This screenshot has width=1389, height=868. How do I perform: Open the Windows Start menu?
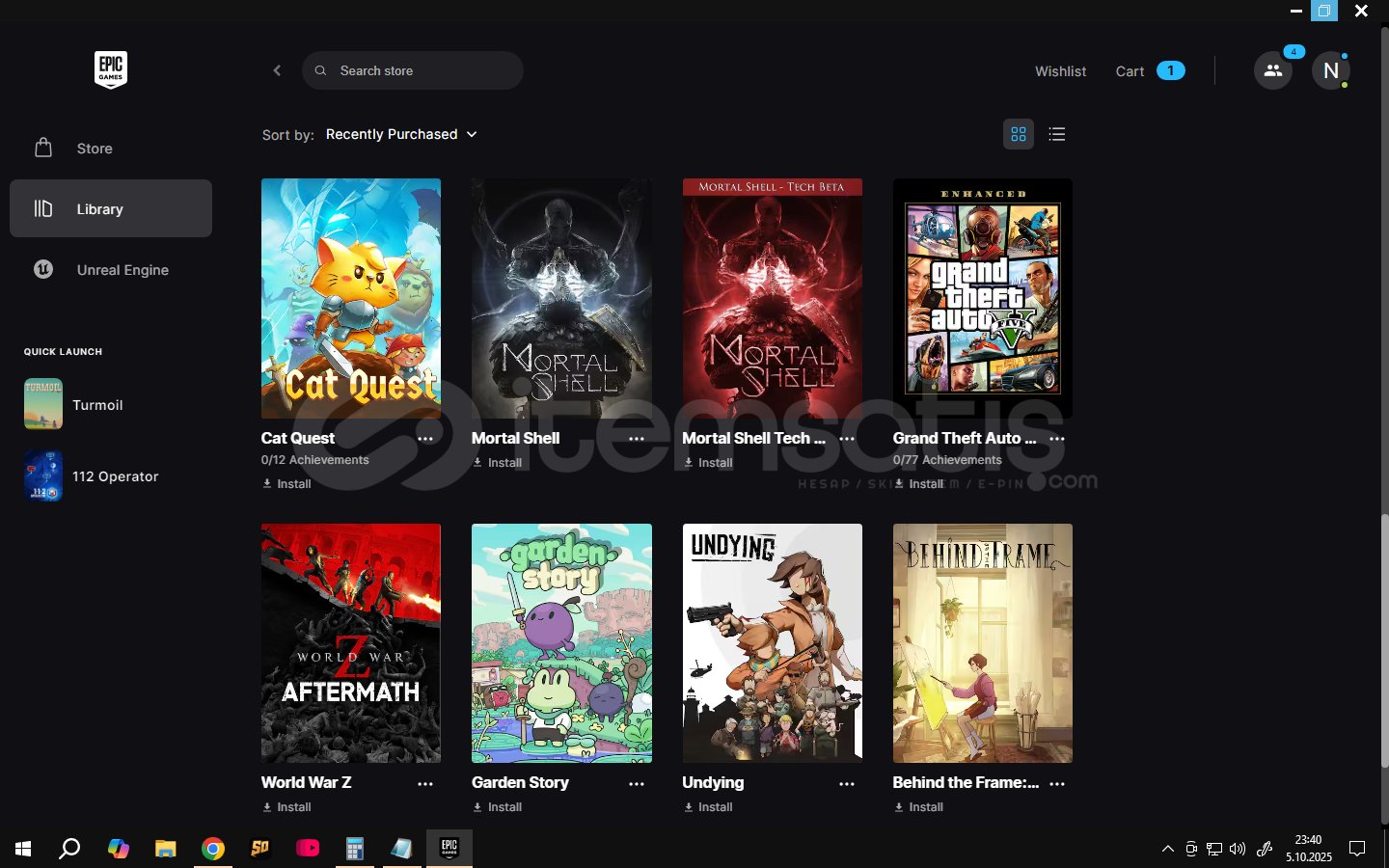[x=23, y=849]
